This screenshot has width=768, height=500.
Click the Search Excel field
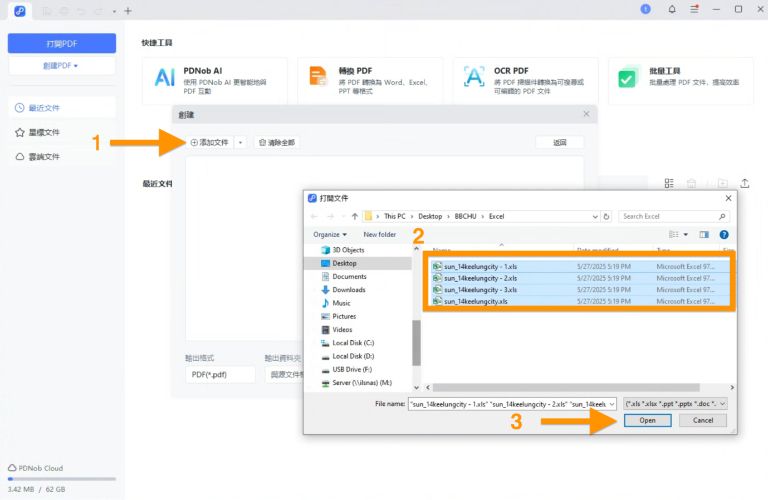[674, 216]
